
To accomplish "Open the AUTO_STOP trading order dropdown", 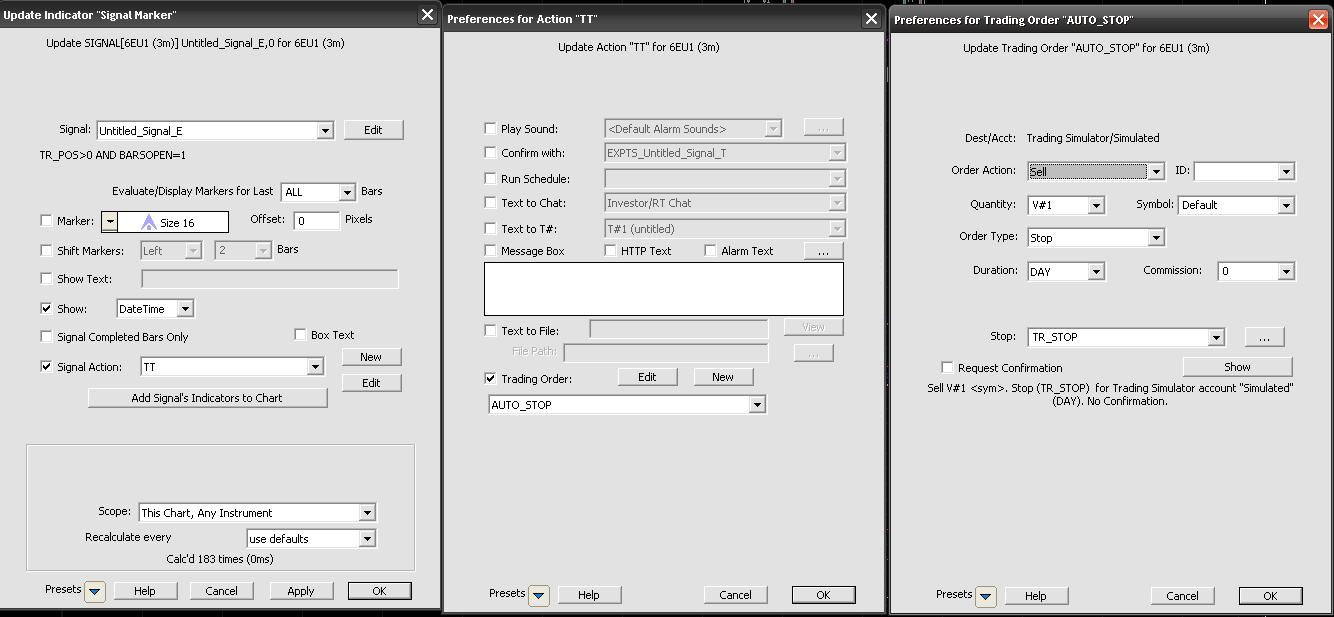I will pos(757,405).
